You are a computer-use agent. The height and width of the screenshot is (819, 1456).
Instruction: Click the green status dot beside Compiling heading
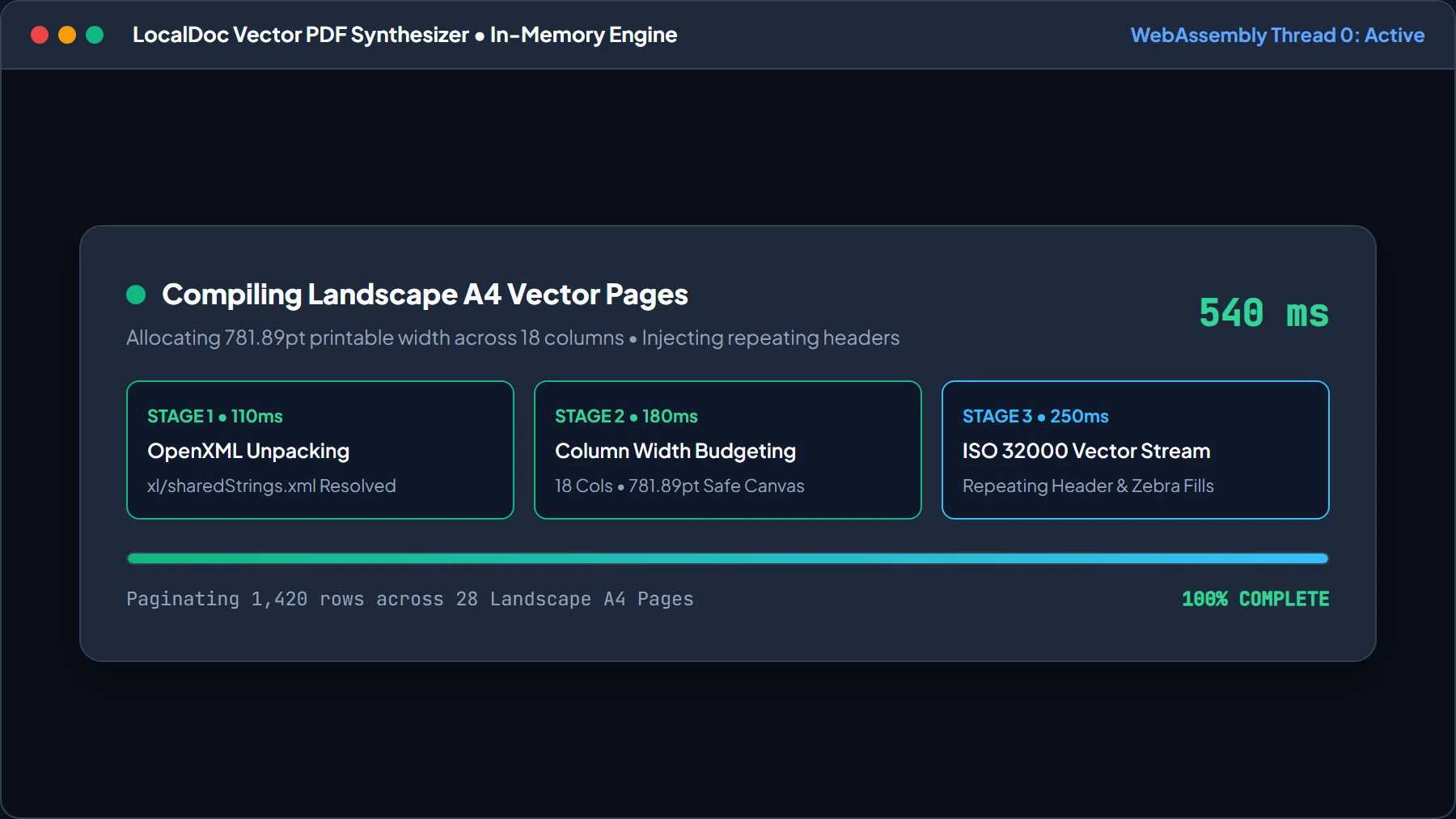click(136, 295)
